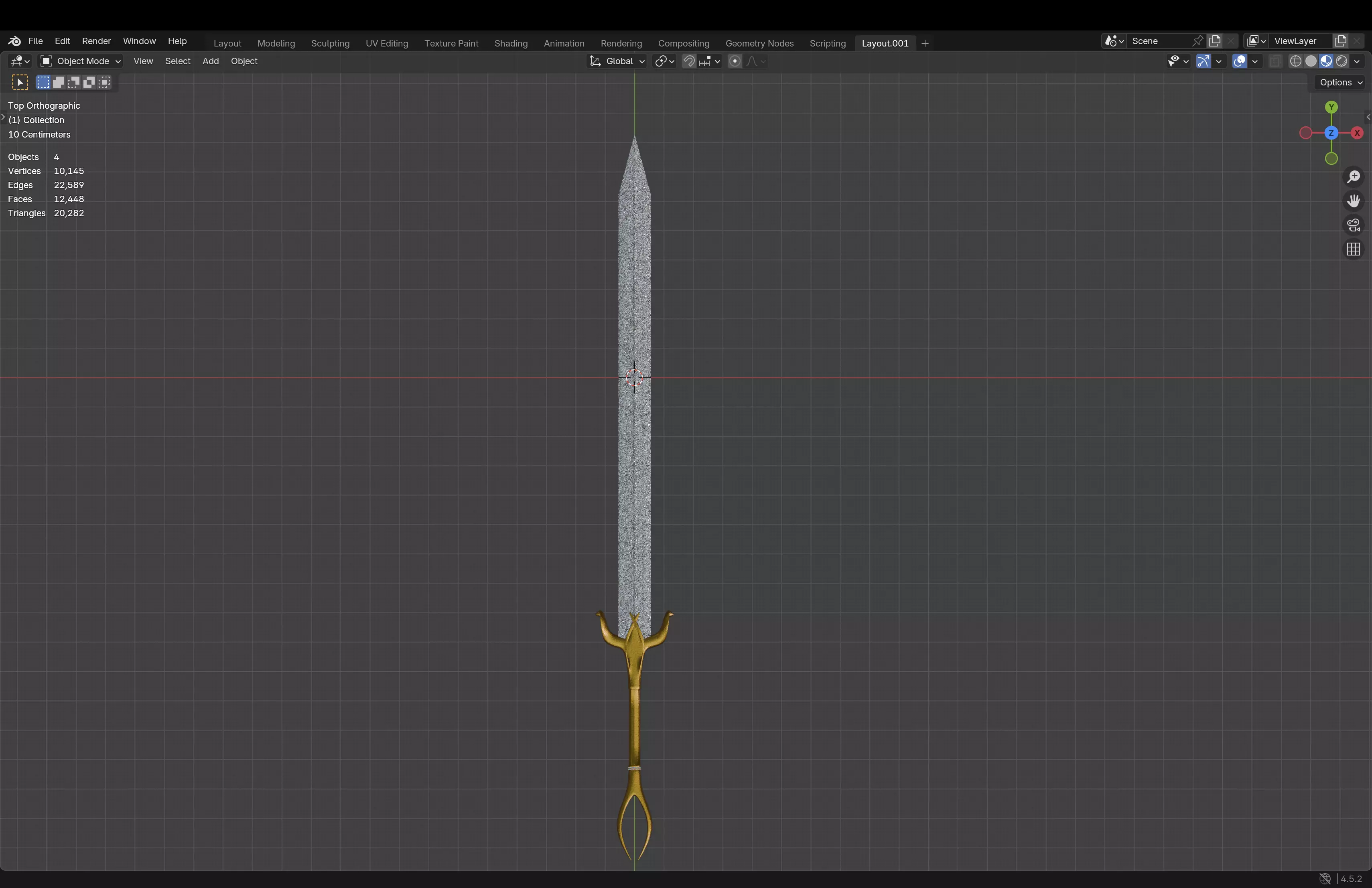Screen dimensions: 1372x888
Task: Set selection mode to invert
Action: tap(89, 82)
